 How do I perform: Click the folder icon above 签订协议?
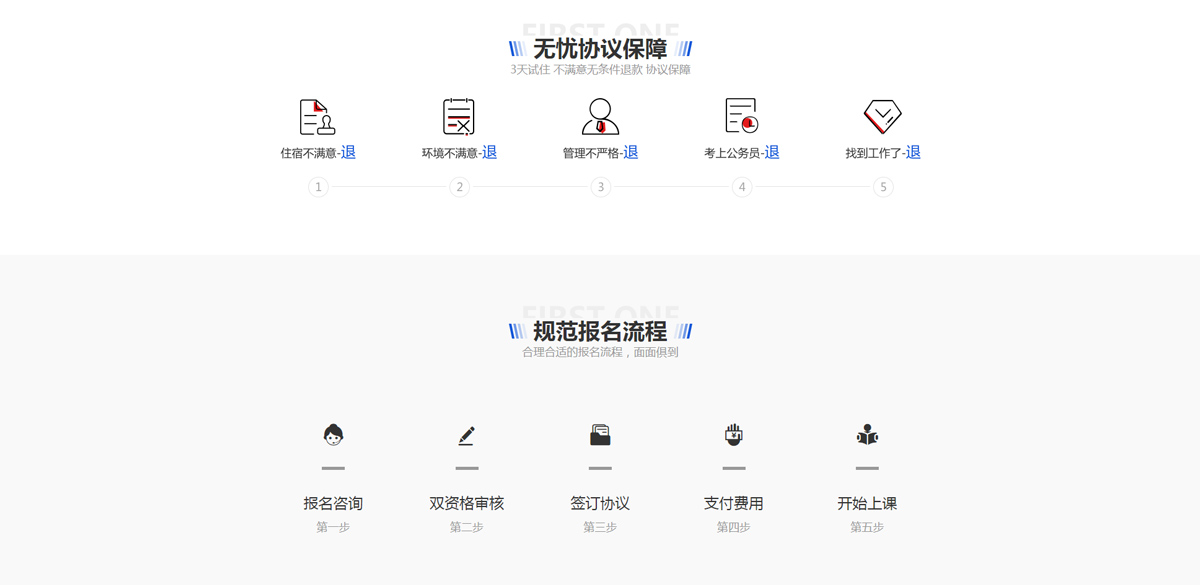point(600,435)
